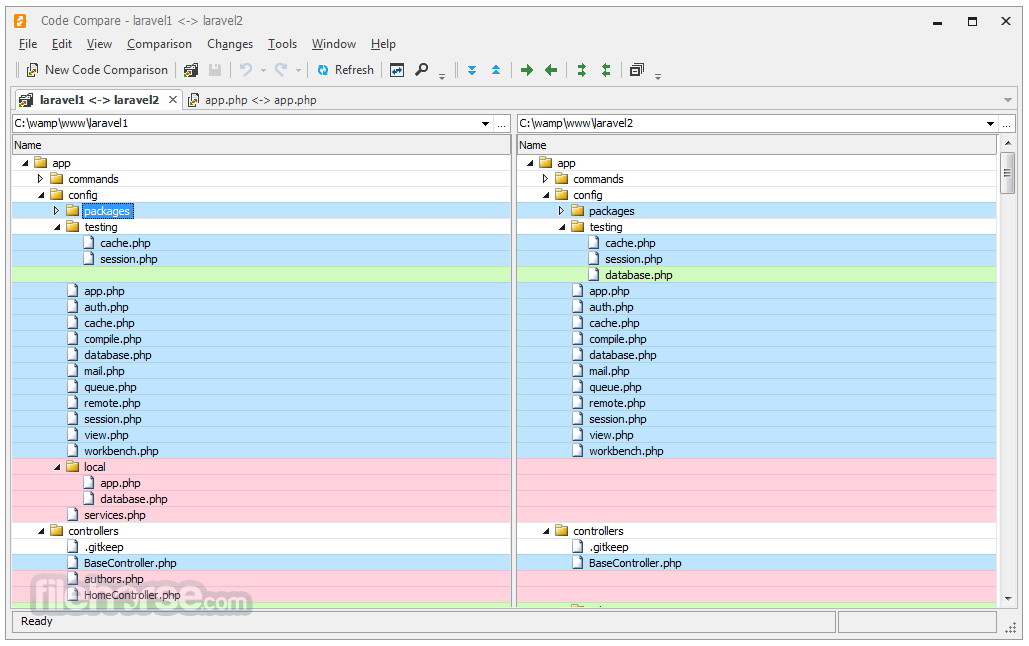The width and height of the screenshot is (1029, 646).
Task: Collapse the right pane controllers folder
Action: tap(546, 531)
